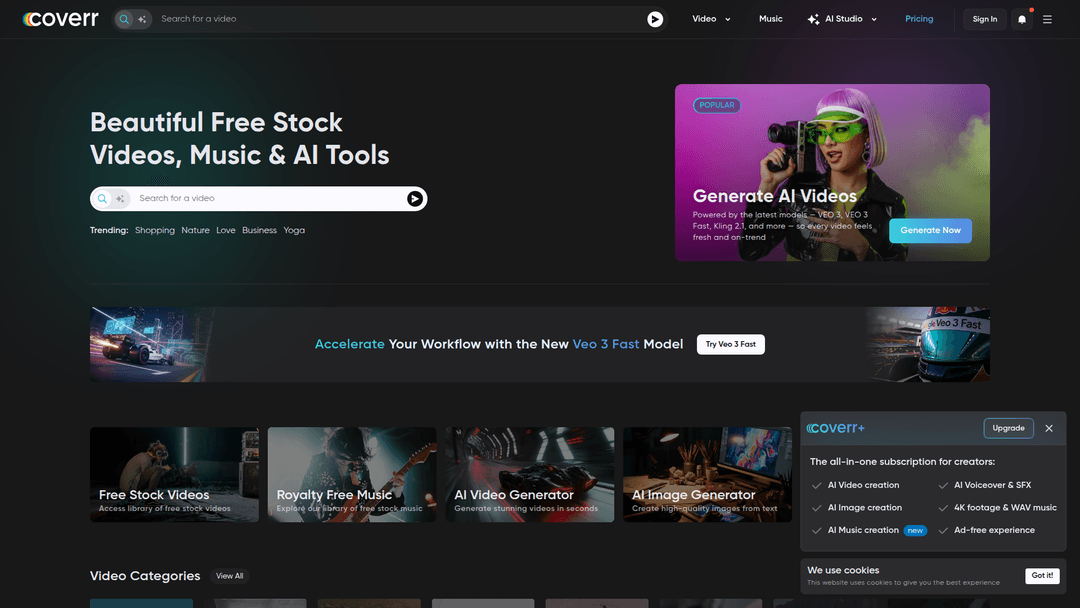The image size is (1080, 608).
Task: Click the Coverr logo in the header
Action: pos(61,19)
